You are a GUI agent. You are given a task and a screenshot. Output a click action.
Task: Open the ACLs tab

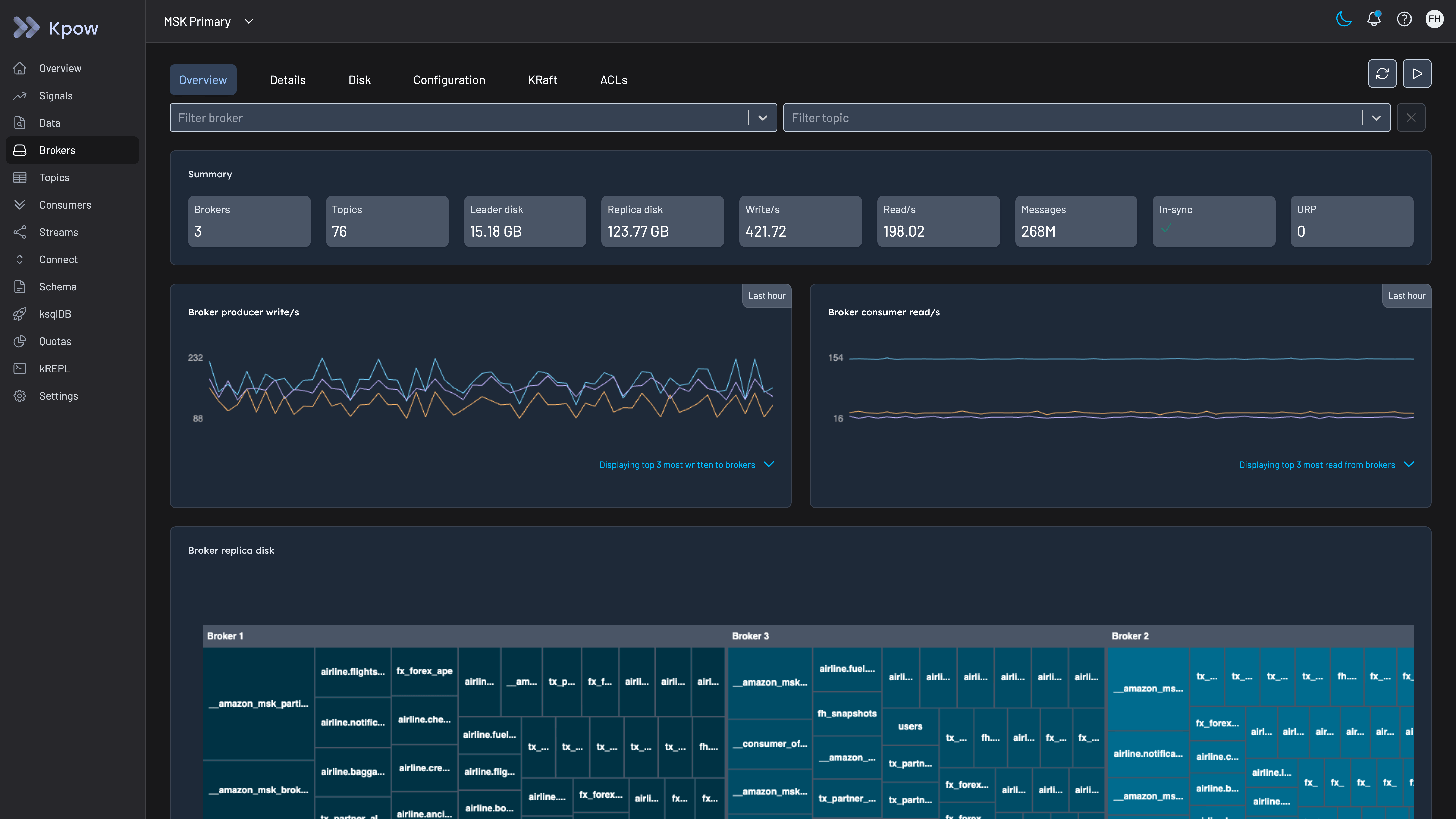point(613,80)
